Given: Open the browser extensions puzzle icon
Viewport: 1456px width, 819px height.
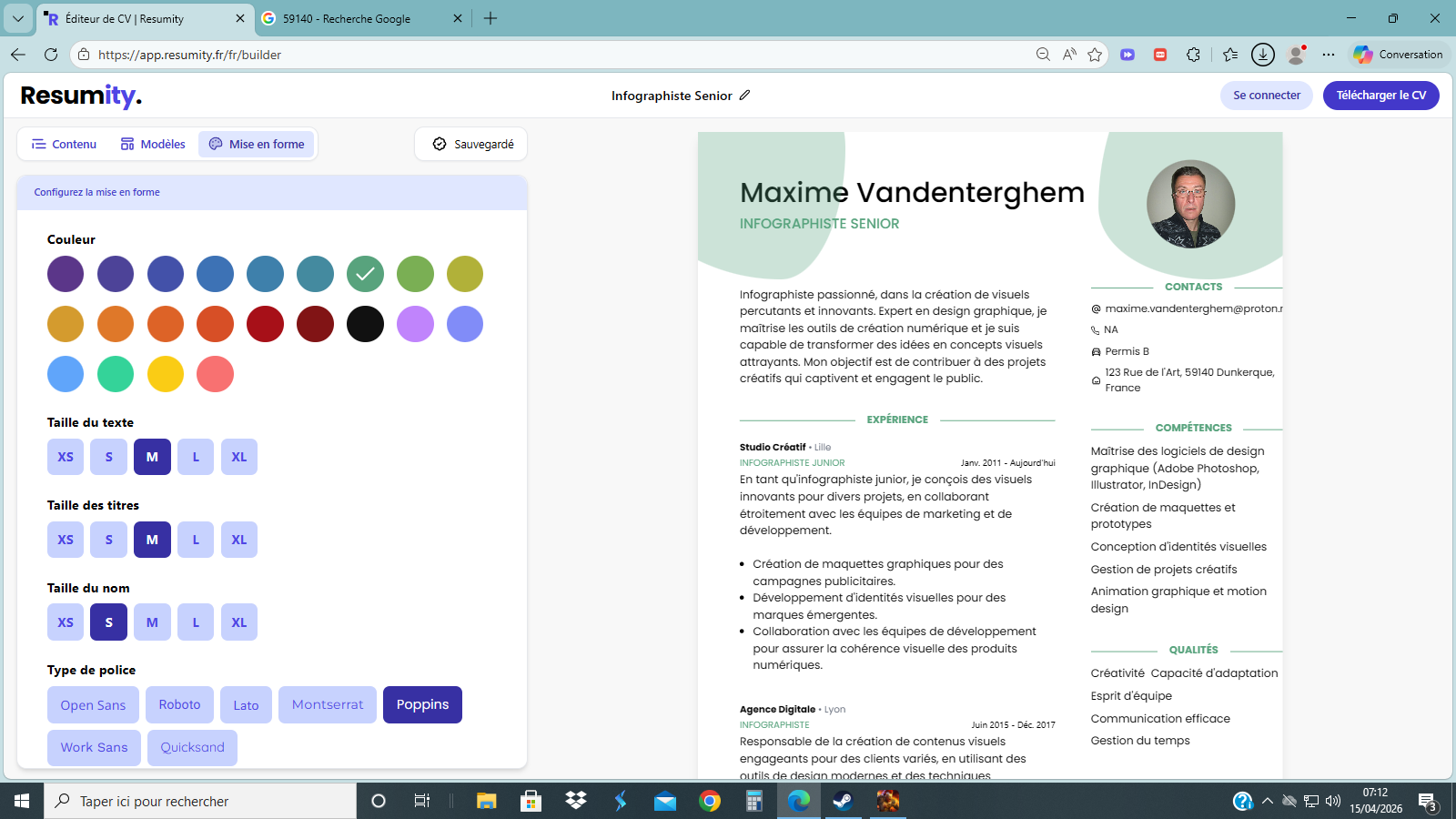Looking at the screenshot, I should pos(1193,55).
